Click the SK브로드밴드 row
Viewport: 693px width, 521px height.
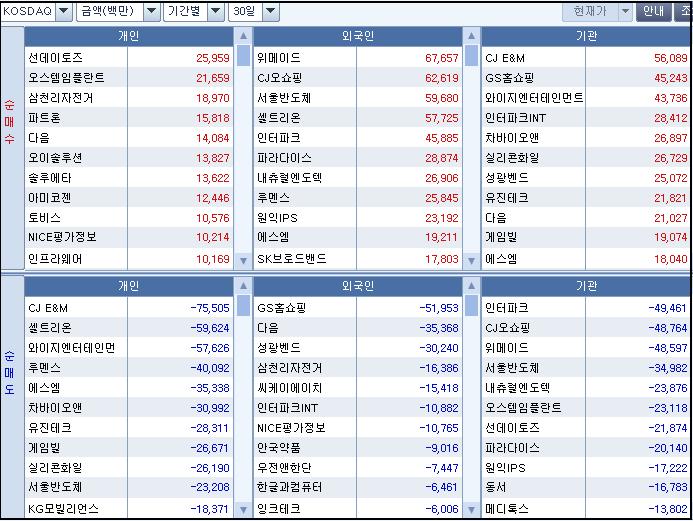(358, 259)
